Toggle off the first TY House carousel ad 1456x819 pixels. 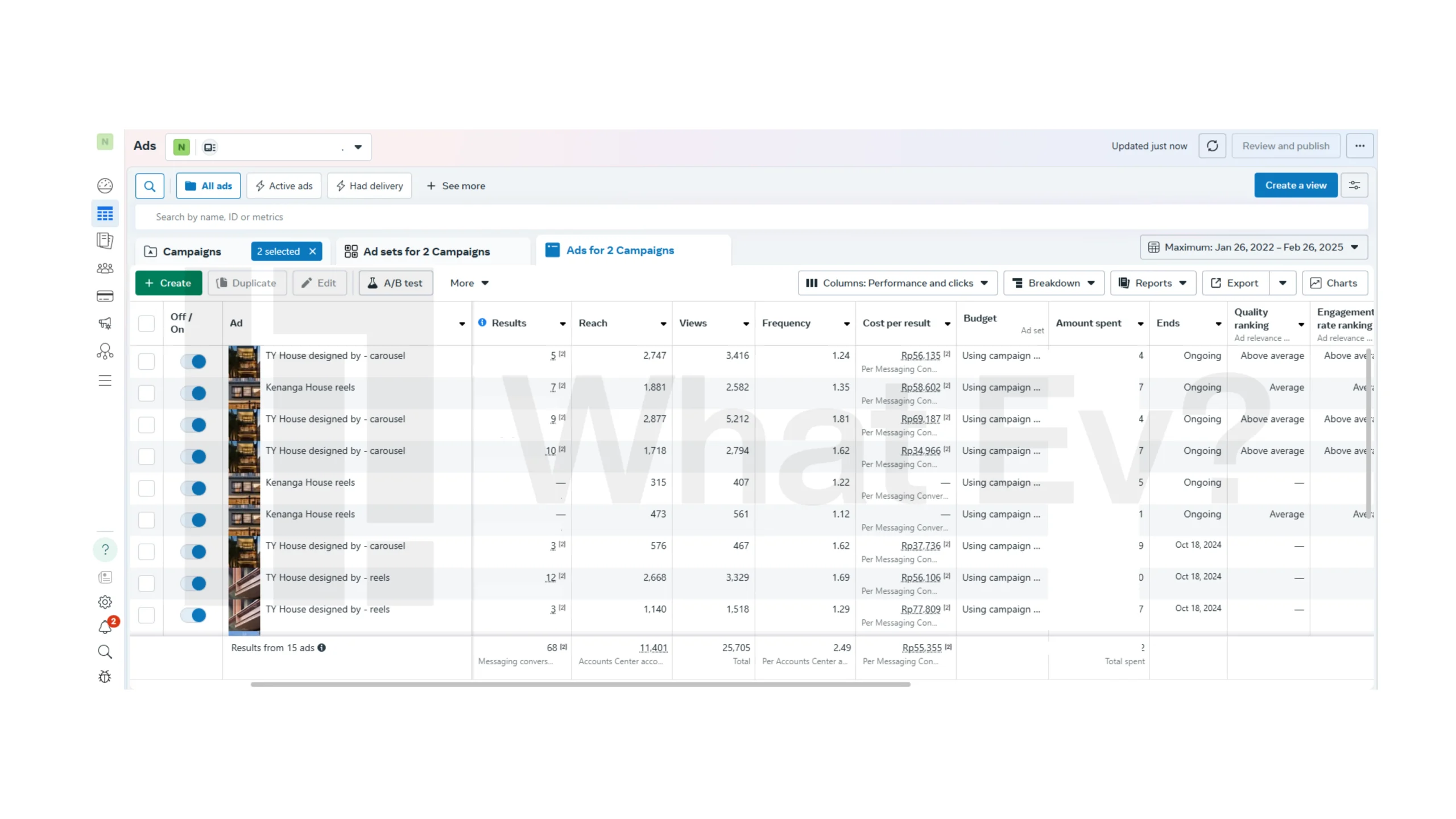coord(193,361)
